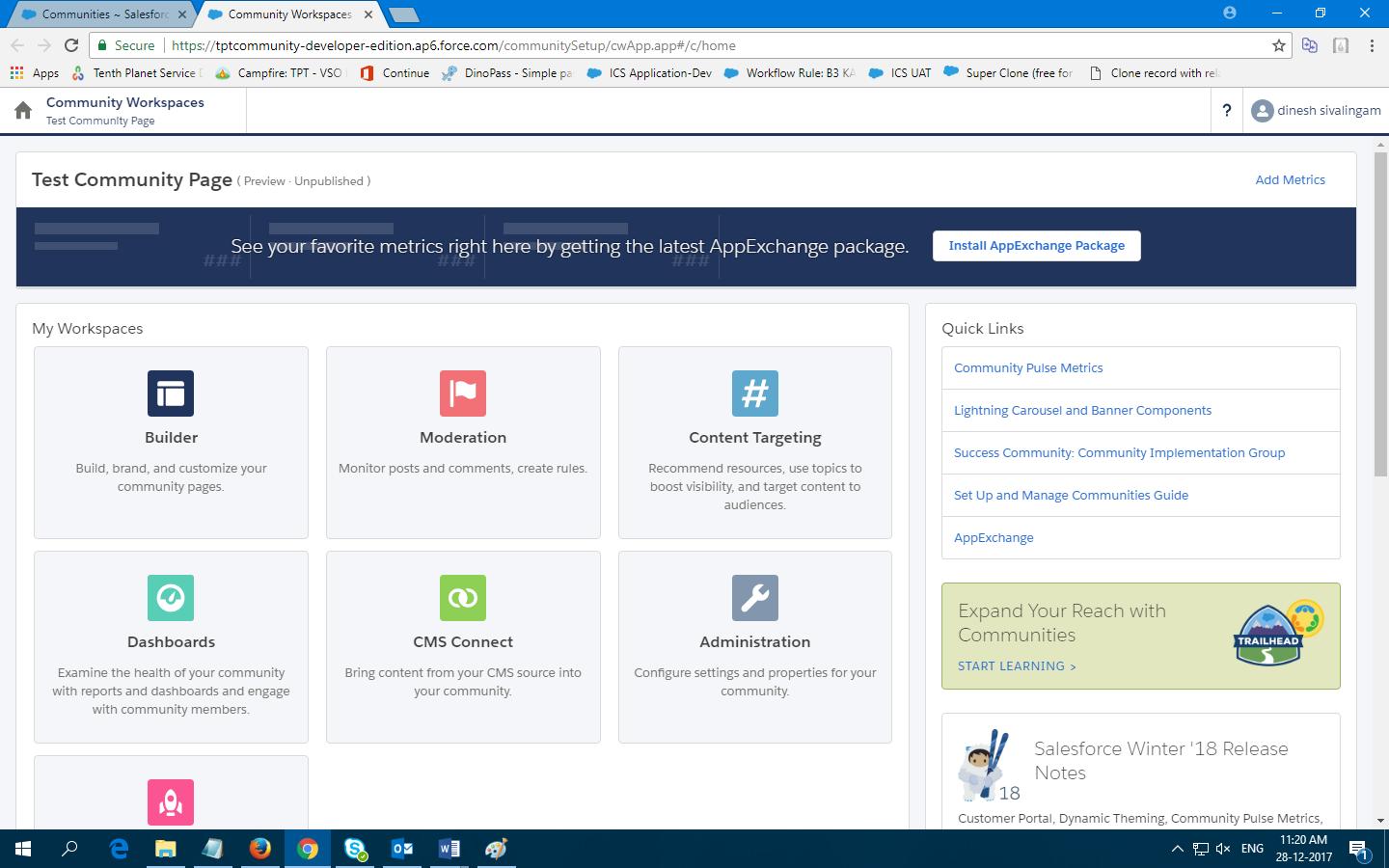Click the Community Workspaces header title

[x=125, y=102]
